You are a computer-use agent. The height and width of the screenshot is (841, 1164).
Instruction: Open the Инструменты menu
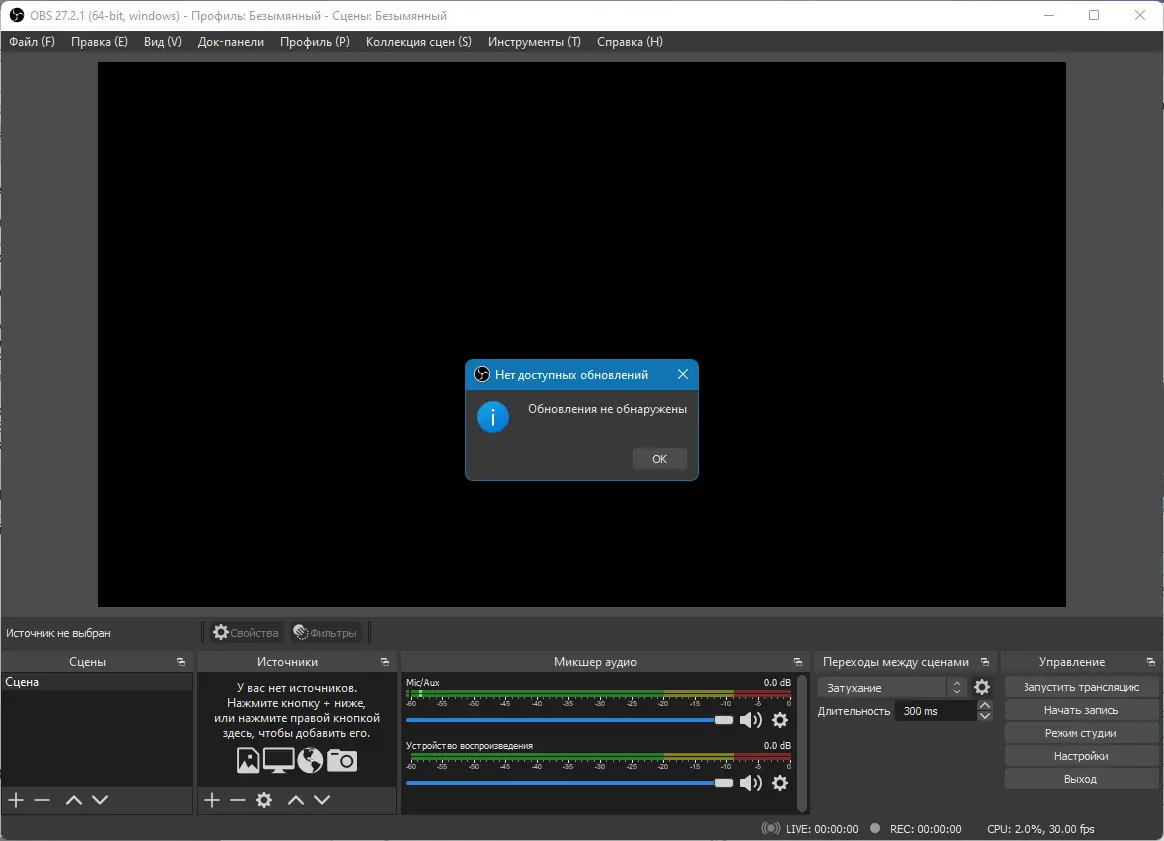[533, 42]
